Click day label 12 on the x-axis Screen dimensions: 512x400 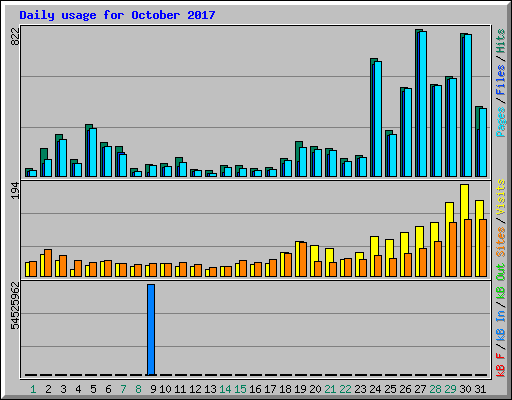click(195, 389)
